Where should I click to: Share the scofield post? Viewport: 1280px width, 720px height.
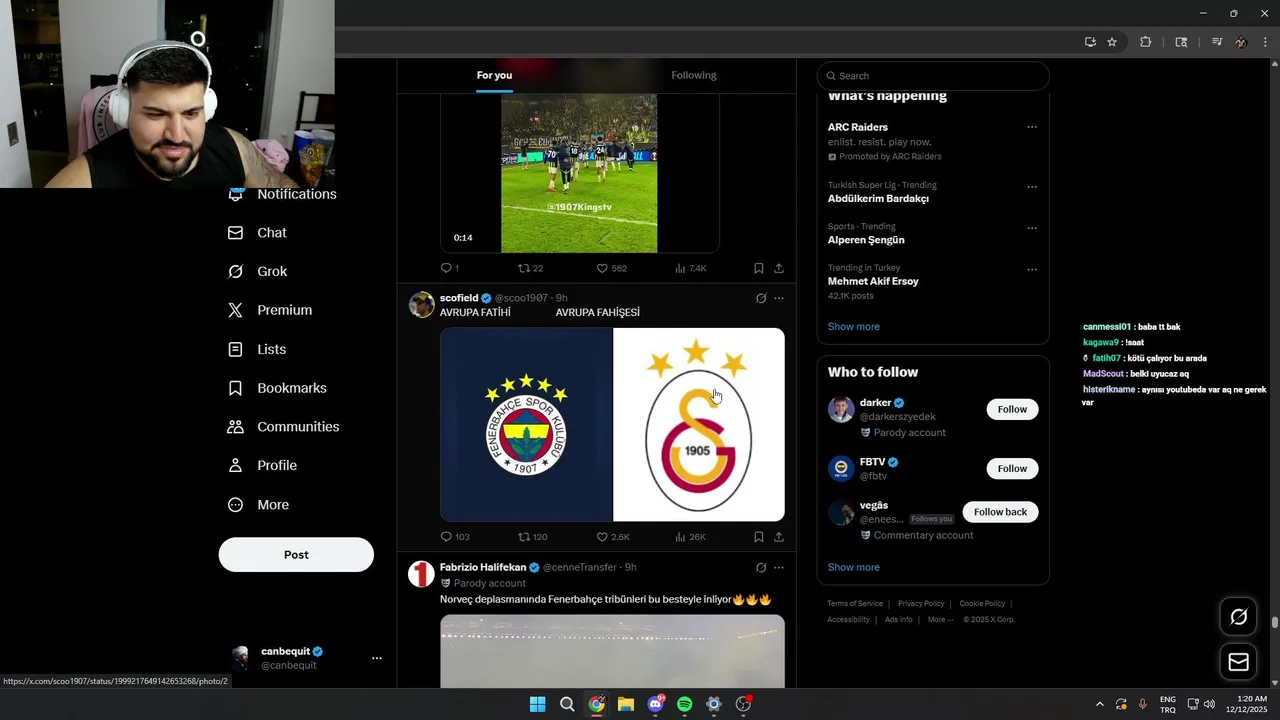click(x=779, y=537)
